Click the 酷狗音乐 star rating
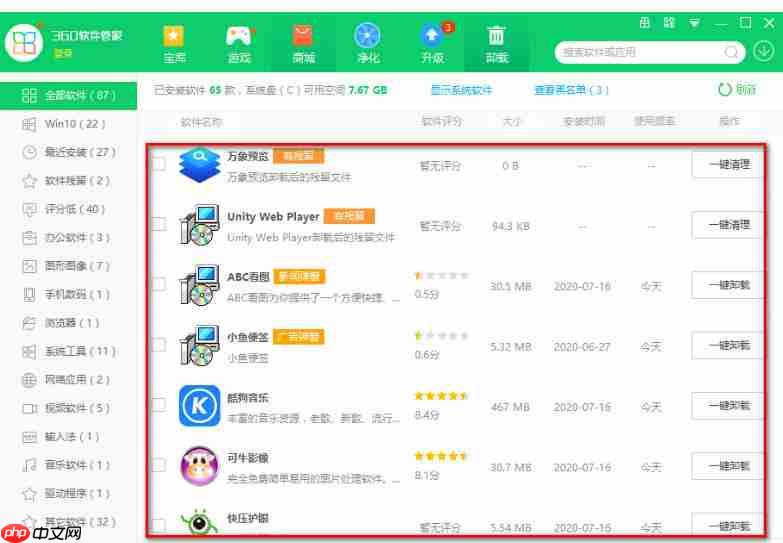 (x=441, y=396)
